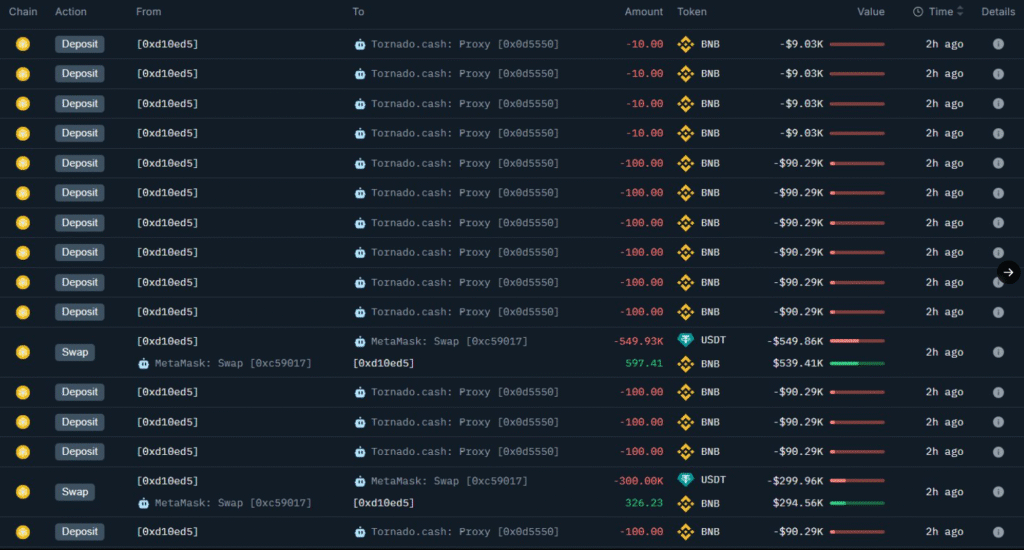Open the info icon of the bottommost Deposit row
This screenshot has height=550, width=1024.
(998, 532)
